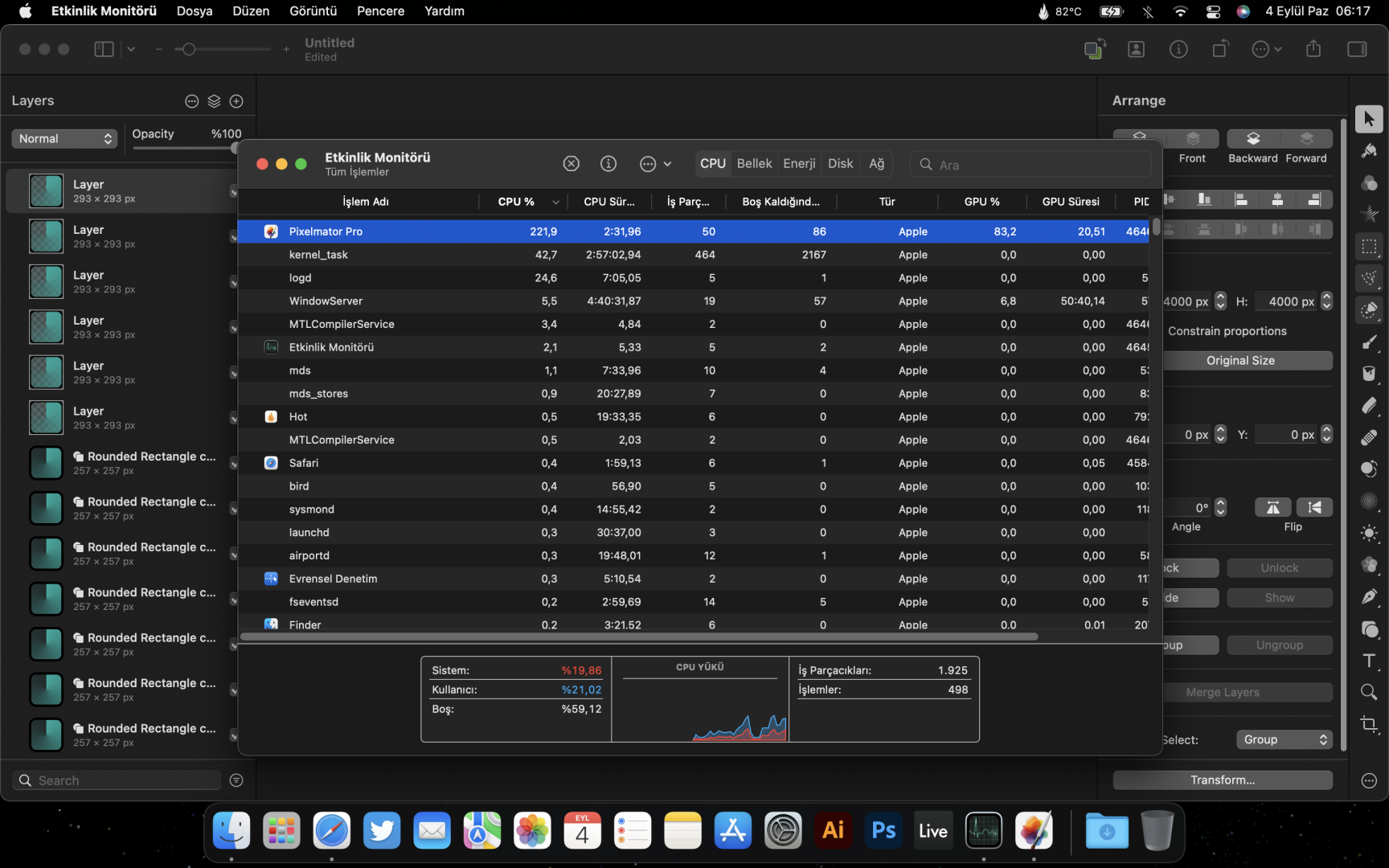Viewport: 1389px width, 868px height.
Task: Select the Pen tool
Action: pyautogui.click(x=1369, y=596)
